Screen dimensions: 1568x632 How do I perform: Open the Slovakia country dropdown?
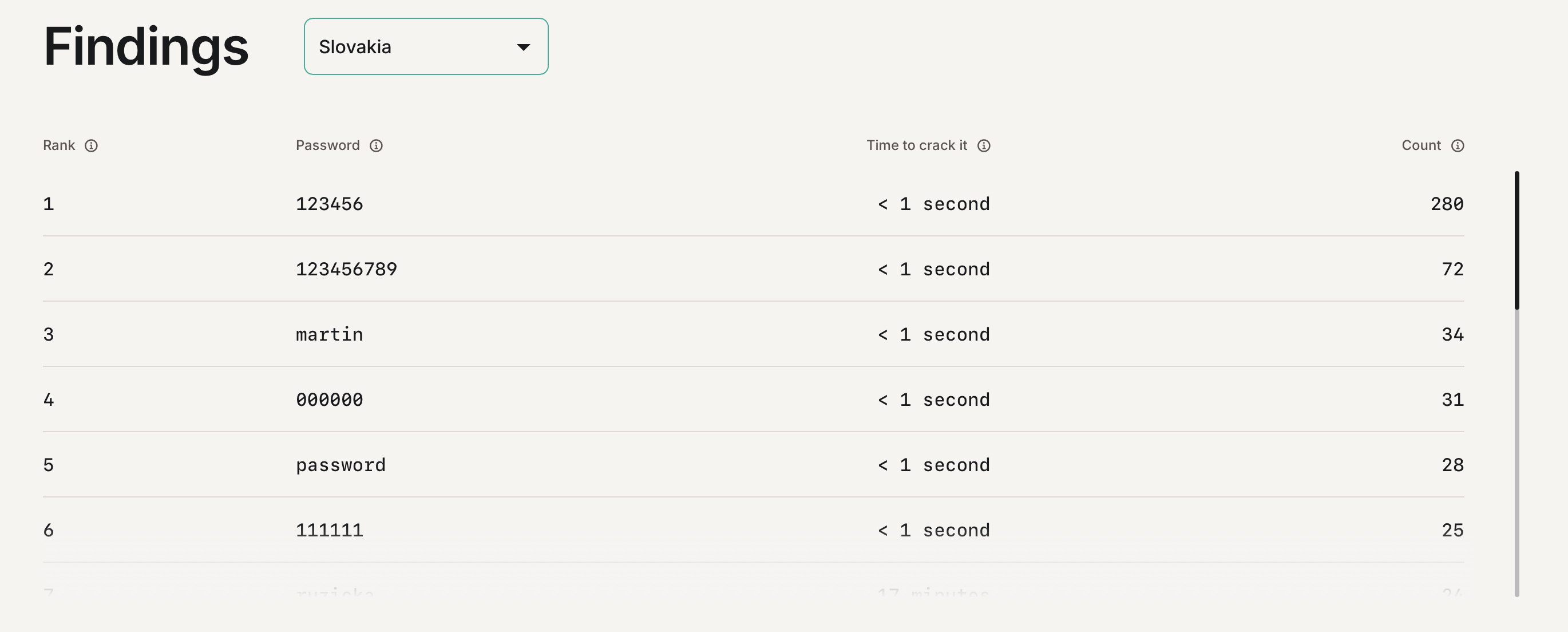point(426,46)
